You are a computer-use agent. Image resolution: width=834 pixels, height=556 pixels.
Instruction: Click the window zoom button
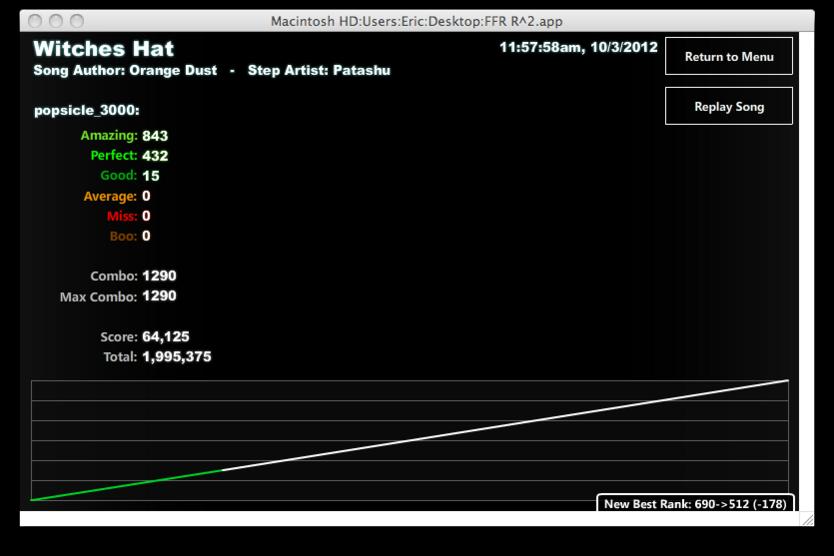[77, 21]
